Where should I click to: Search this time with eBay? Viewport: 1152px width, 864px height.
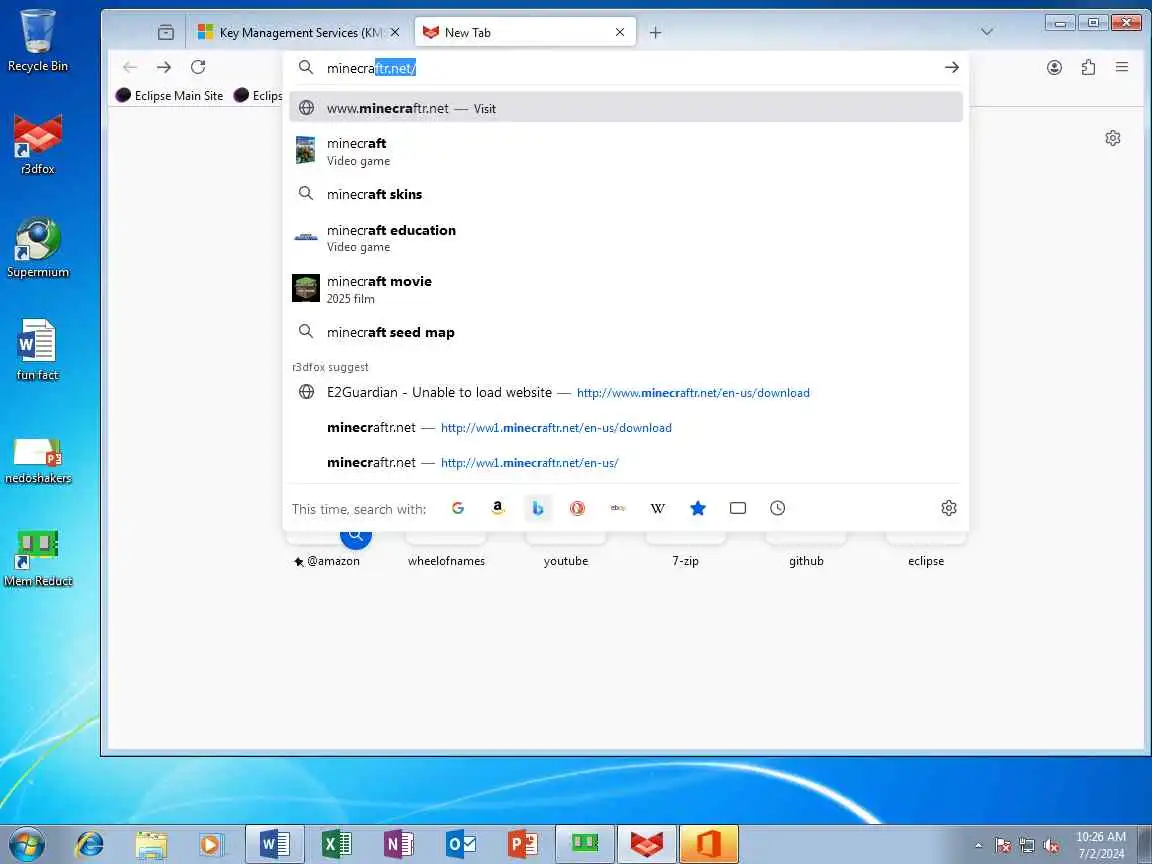pyautogui.click(x=618, y=508)
